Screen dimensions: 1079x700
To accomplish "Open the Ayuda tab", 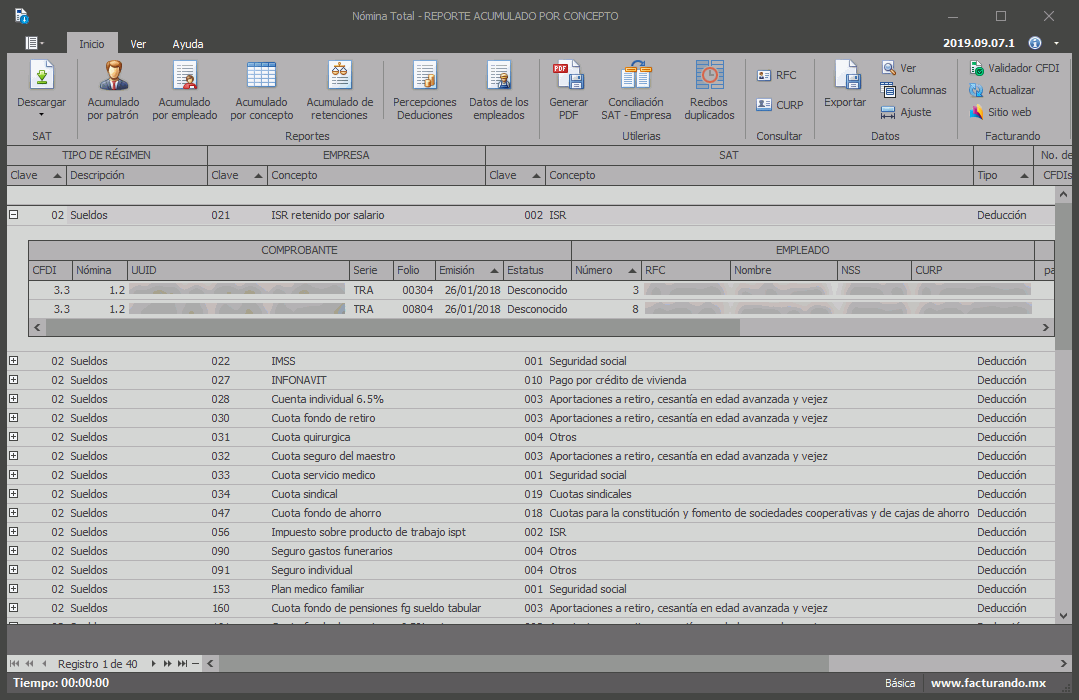I will click(x=187, y=44).
